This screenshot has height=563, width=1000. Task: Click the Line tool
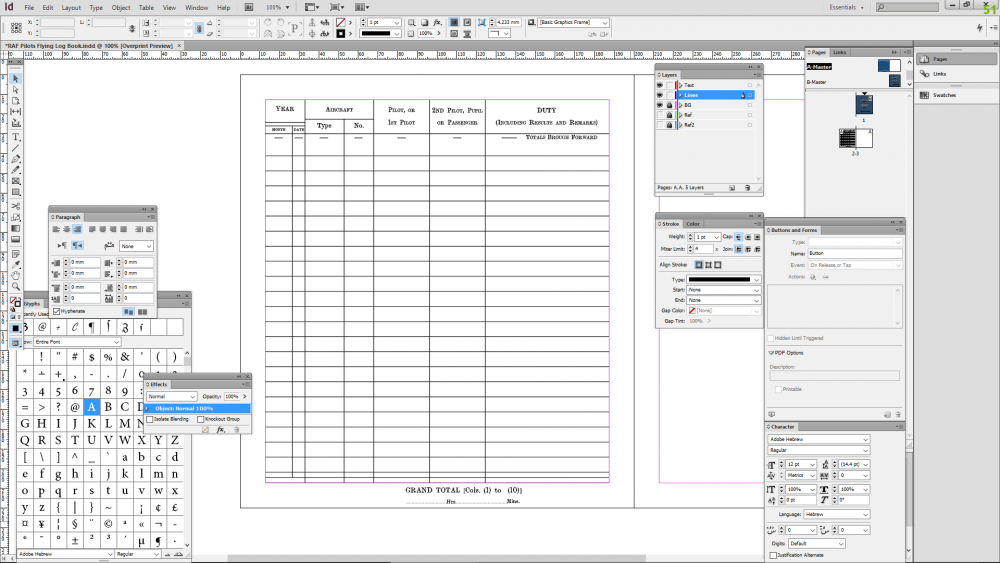coord(16,148)
